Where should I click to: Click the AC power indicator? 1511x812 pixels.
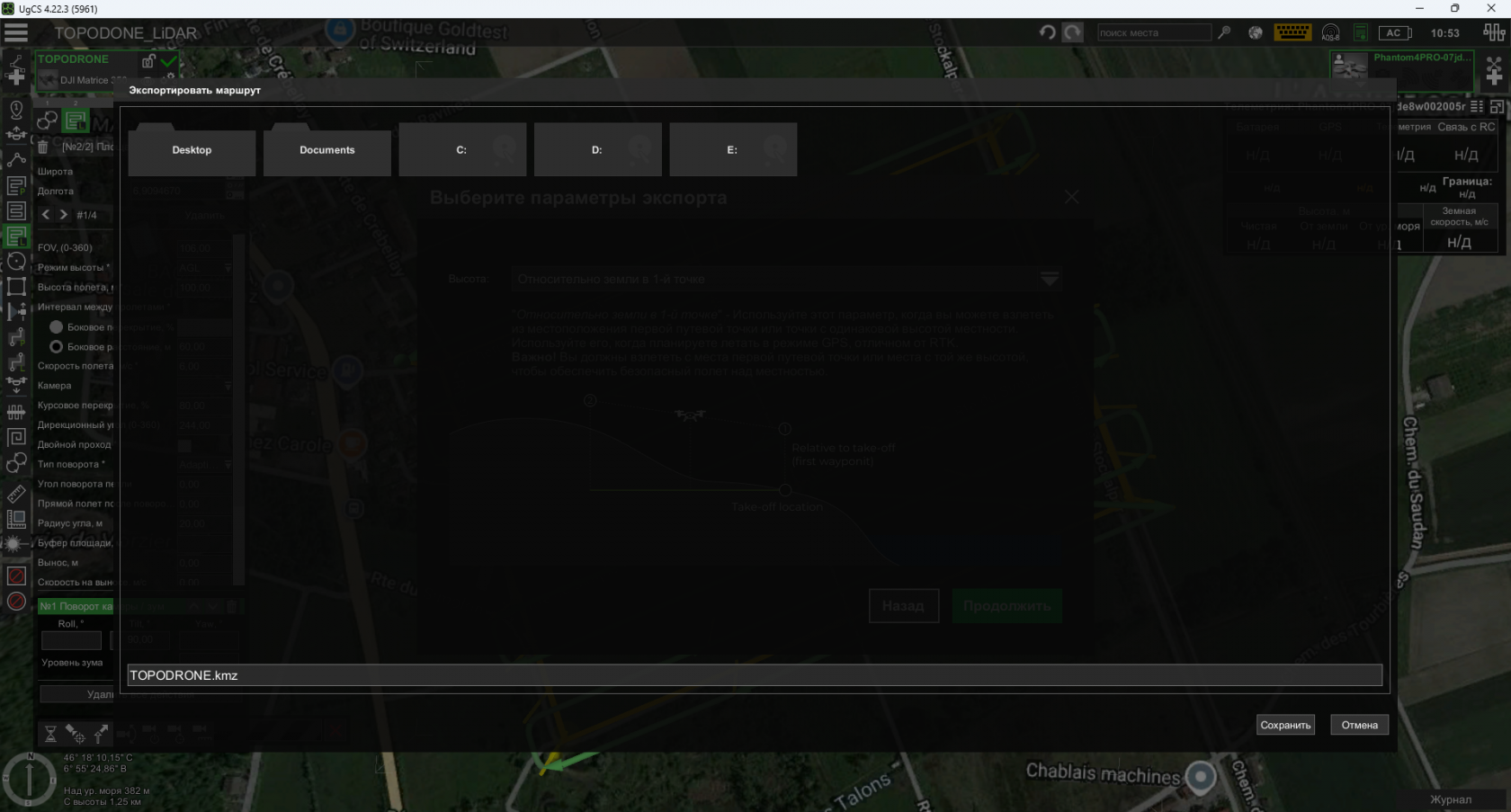click(1394, 32)
